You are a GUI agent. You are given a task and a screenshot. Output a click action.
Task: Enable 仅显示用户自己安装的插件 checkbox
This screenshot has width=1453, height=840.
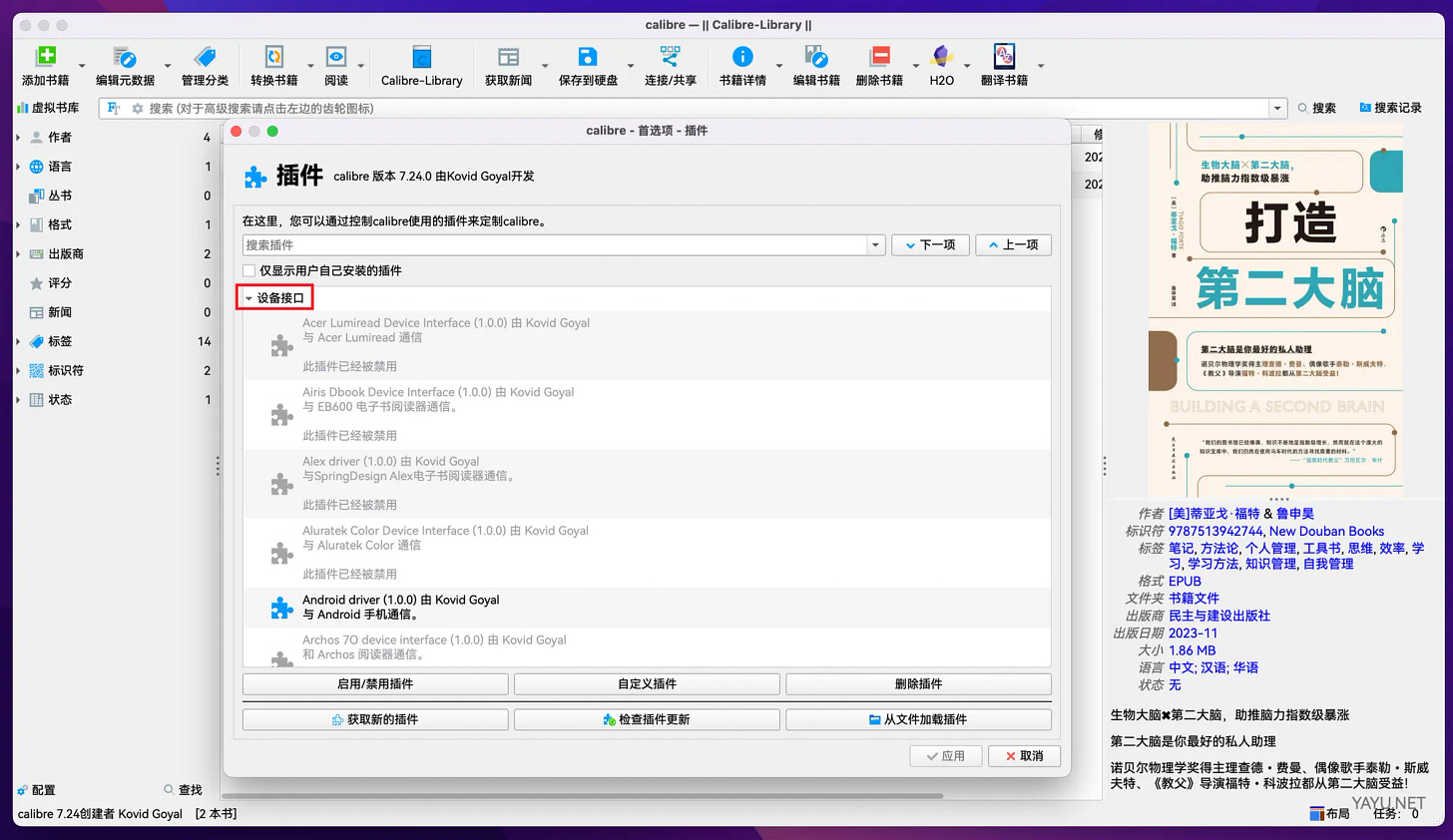[x=249, y=270]
